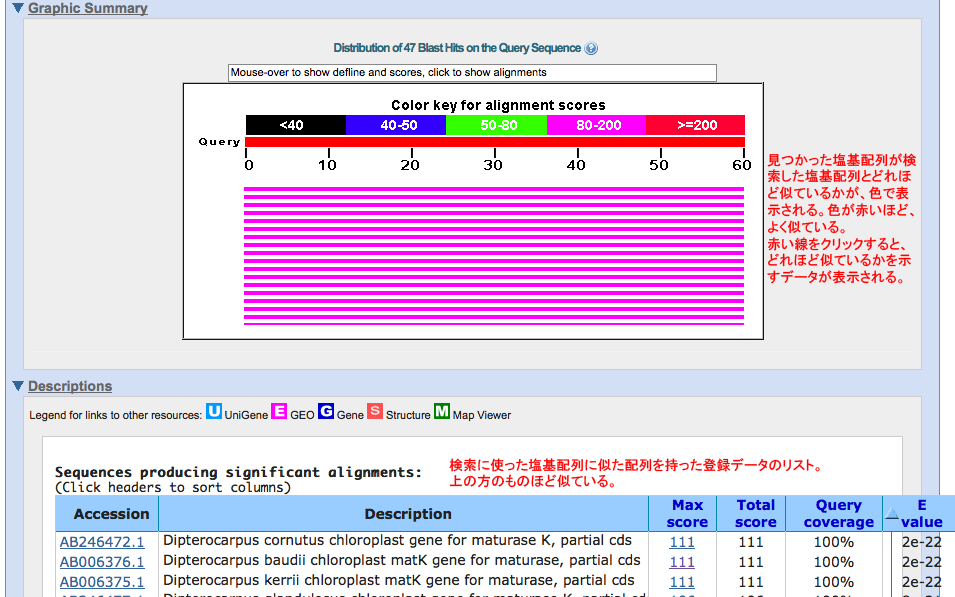Collapse the Descriptions section triangle
Image resolution: width=955 pixels, height=597 pixels.
[17, 386]
